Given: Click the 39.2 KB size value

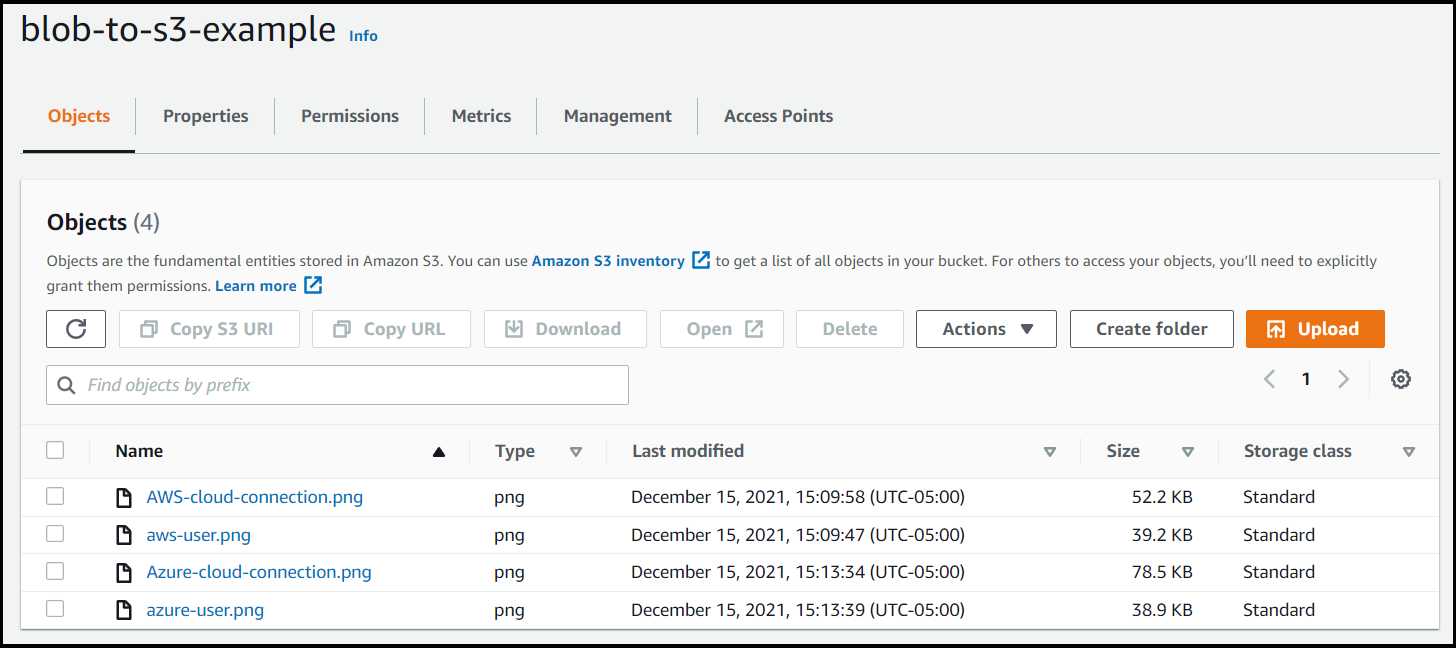Looking at the screenshot, I should click(x=1162, y=535).
